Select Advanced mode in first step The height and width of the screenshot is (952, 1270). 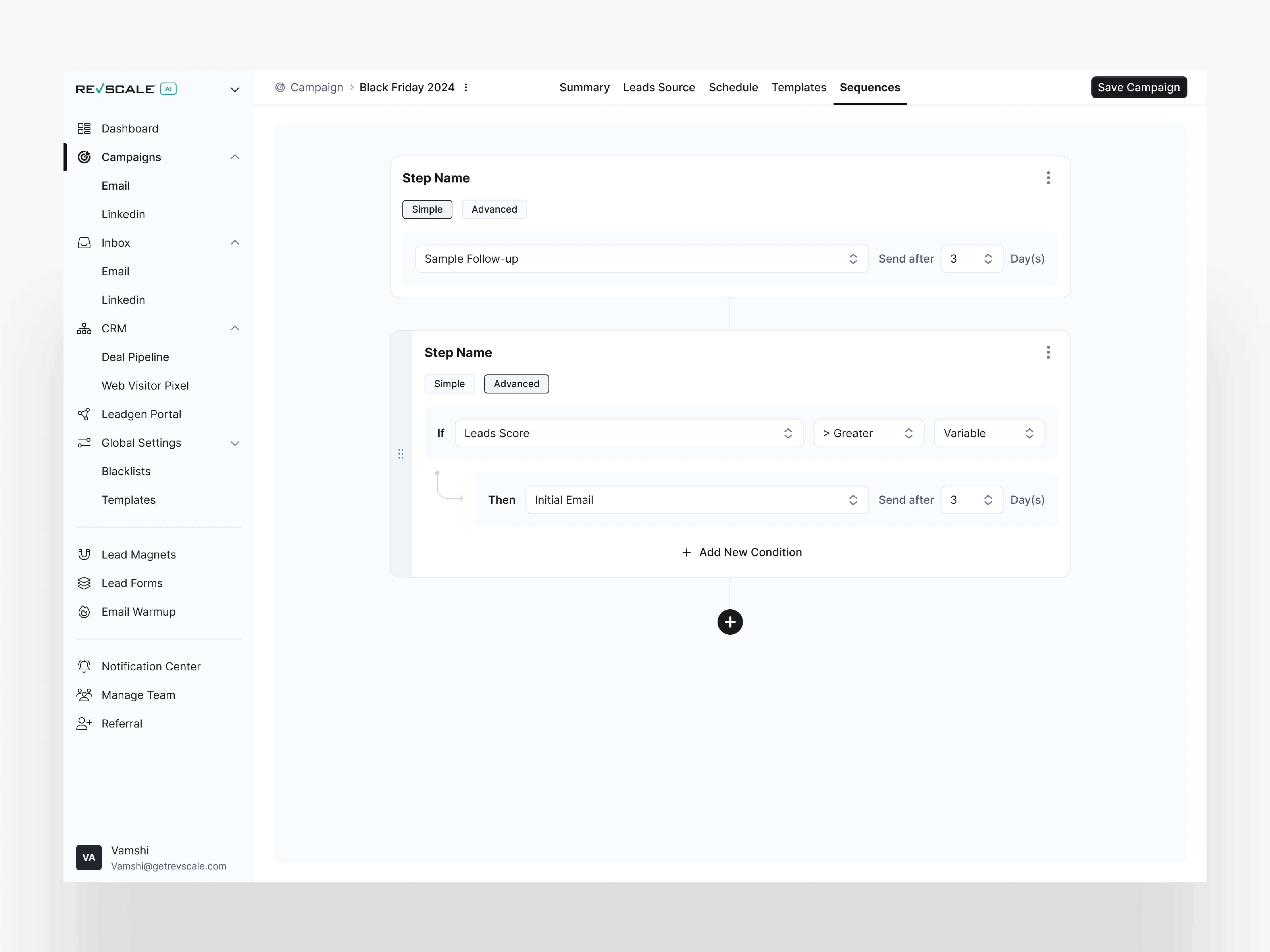494,209
